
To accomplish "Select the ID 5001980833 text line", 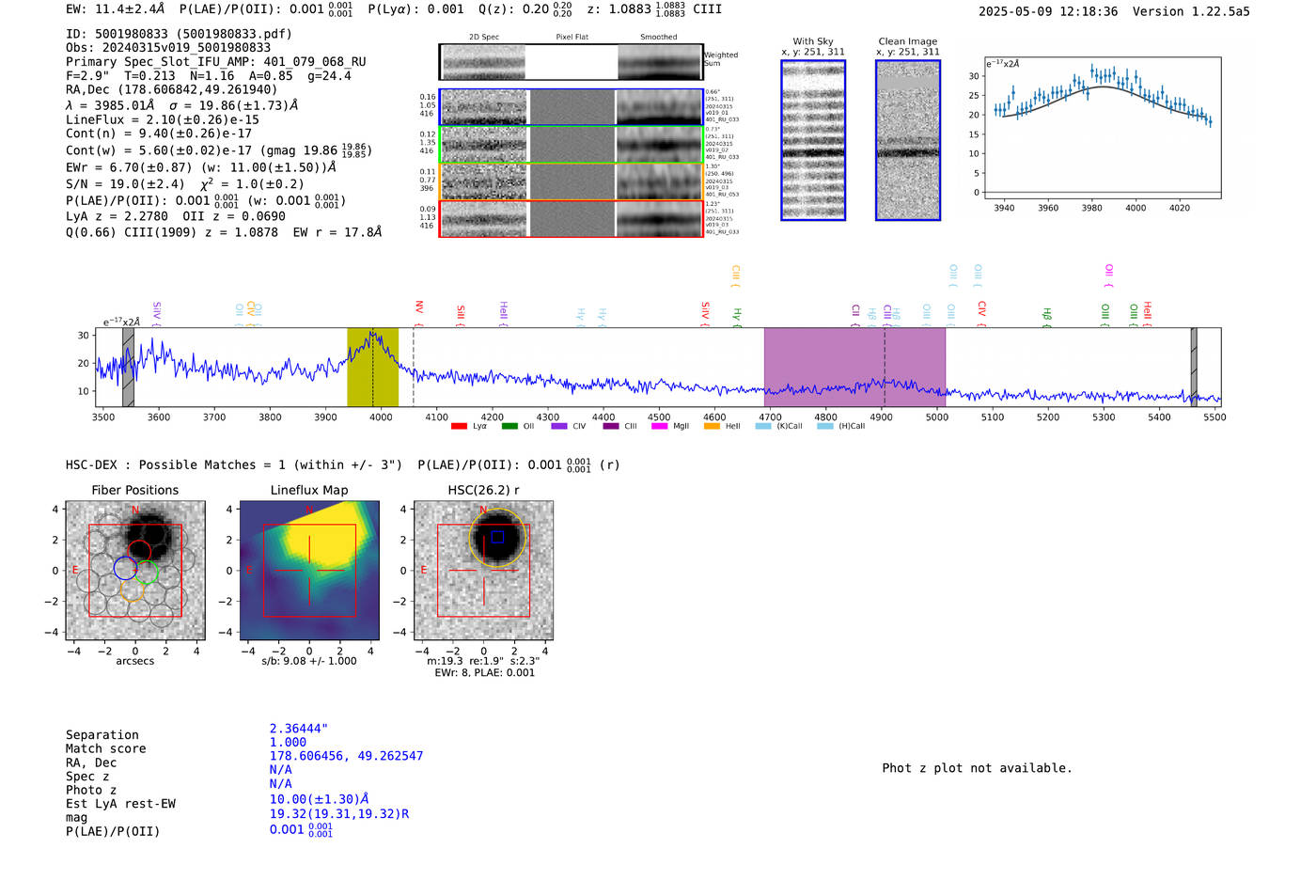I will point(179,34).
